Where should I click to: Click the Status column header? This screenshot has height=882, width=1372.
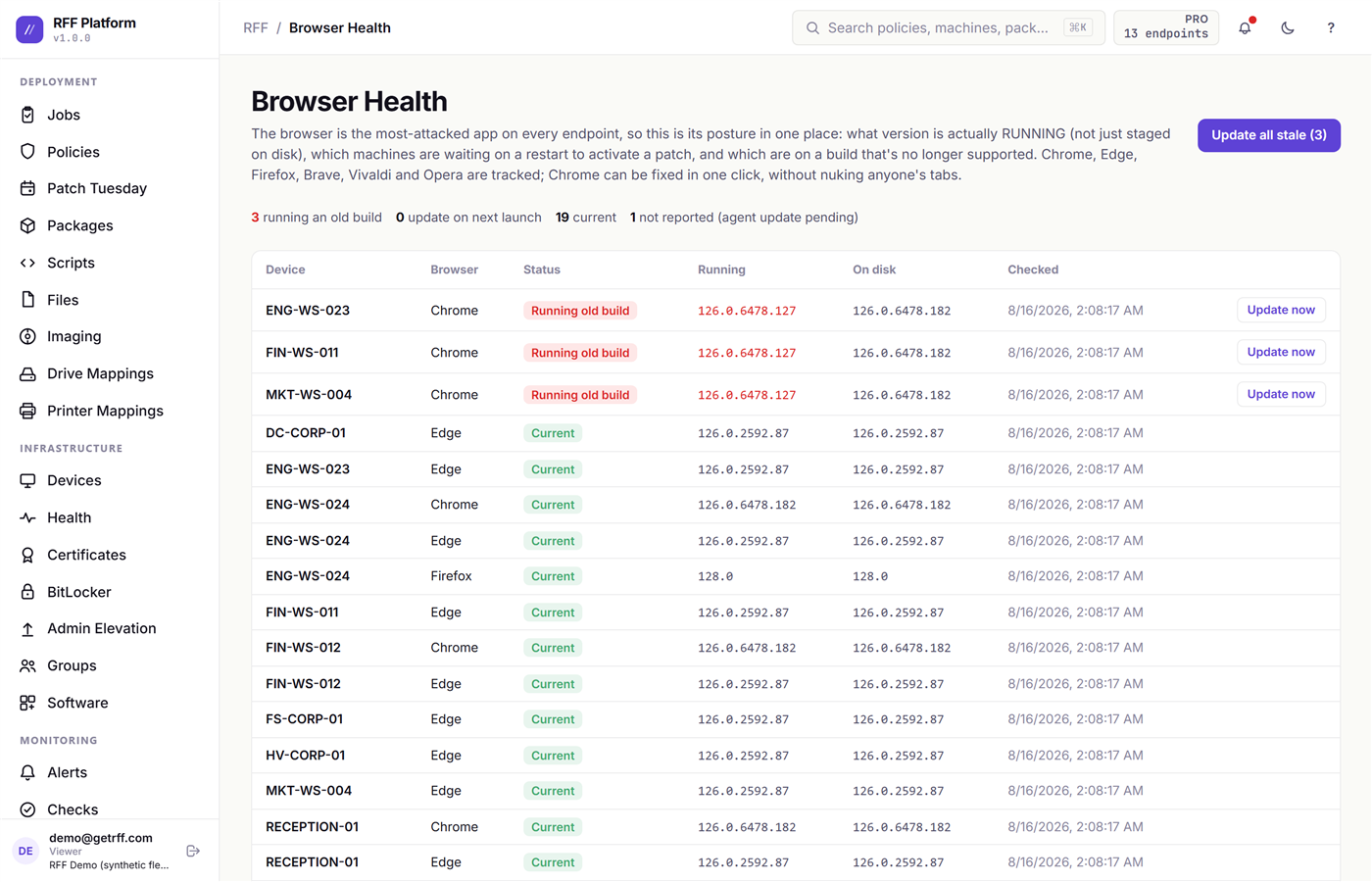(542, 269)
